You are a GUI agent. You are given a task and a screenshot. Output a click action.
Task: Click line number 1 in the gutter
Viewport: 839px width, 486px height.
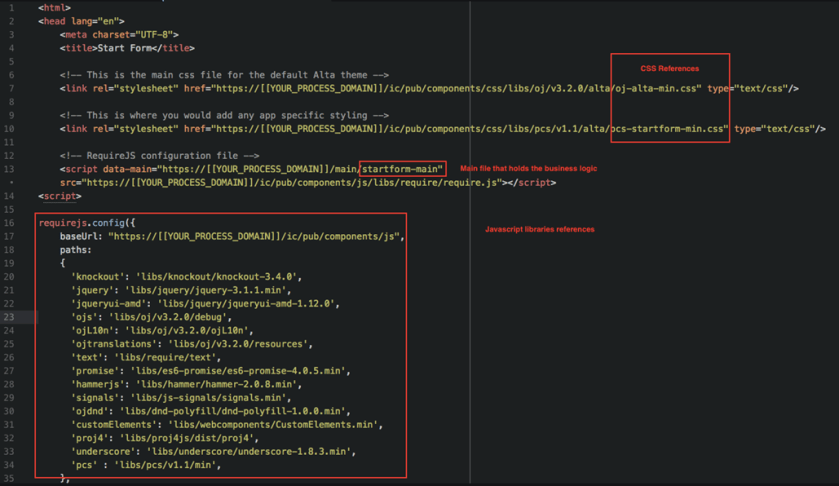click(x=11, y=8)
